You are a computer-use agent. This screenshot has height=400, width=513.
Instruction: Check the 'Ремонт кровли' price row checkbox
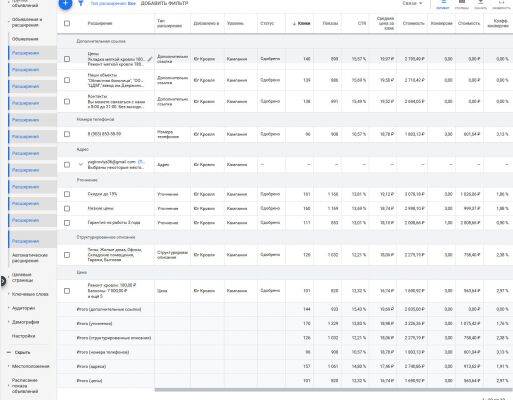tap(67, 291)
